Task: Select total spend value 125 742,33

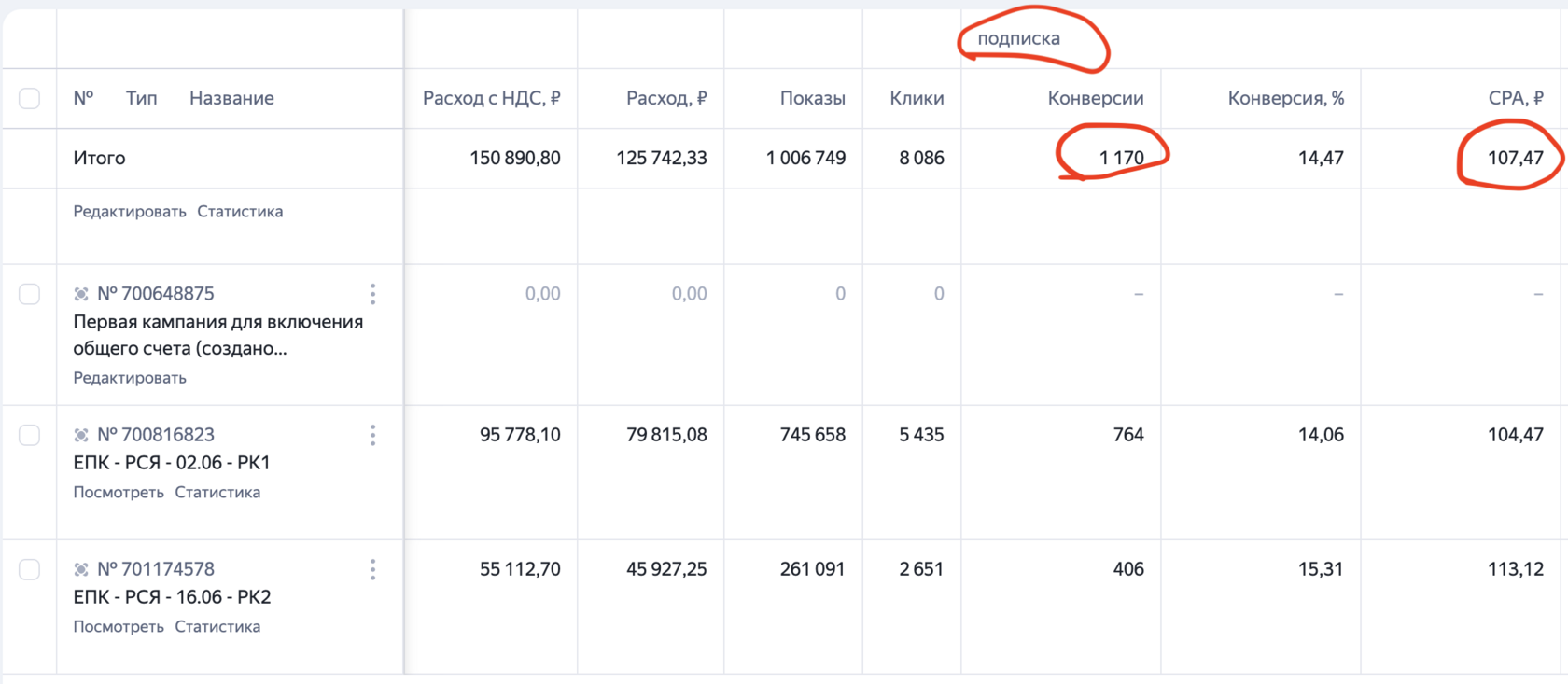Action: [x=662, y=158]
